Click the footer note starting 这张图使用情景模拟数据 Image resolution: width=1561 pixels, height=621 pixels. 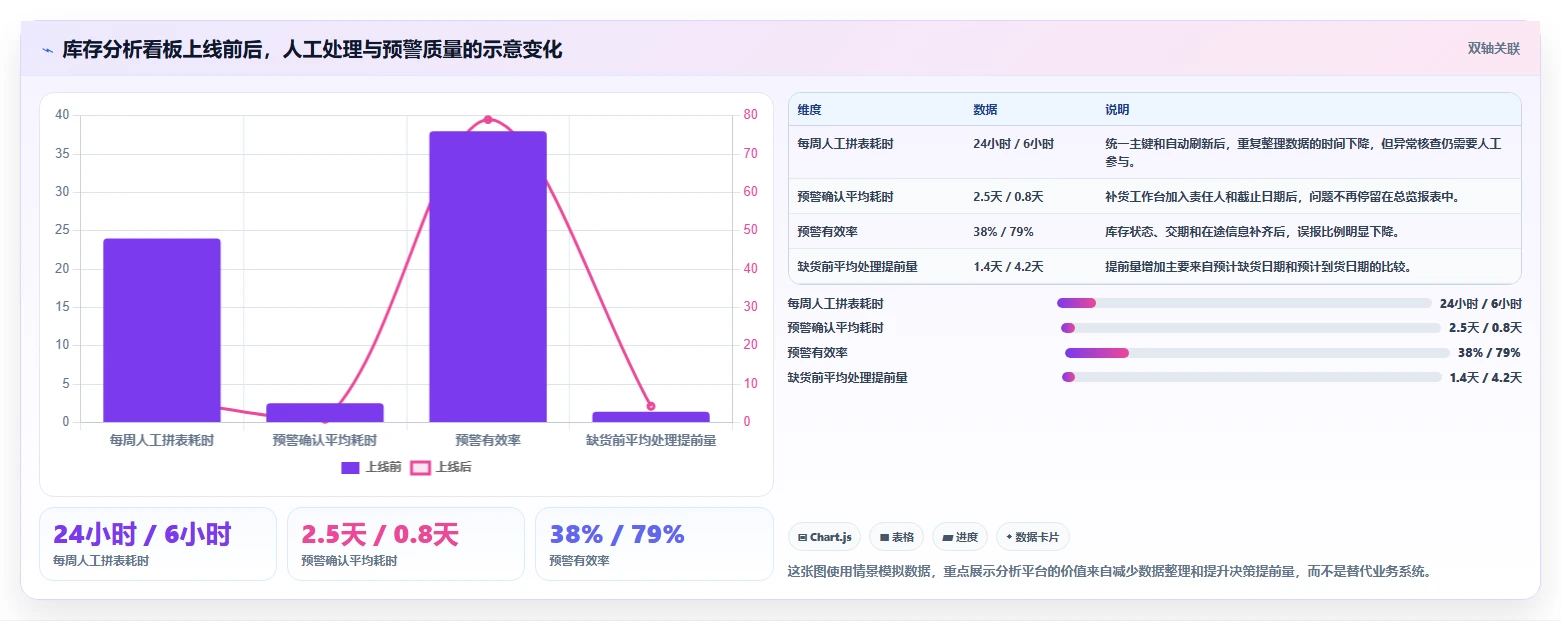(1110, 572)
